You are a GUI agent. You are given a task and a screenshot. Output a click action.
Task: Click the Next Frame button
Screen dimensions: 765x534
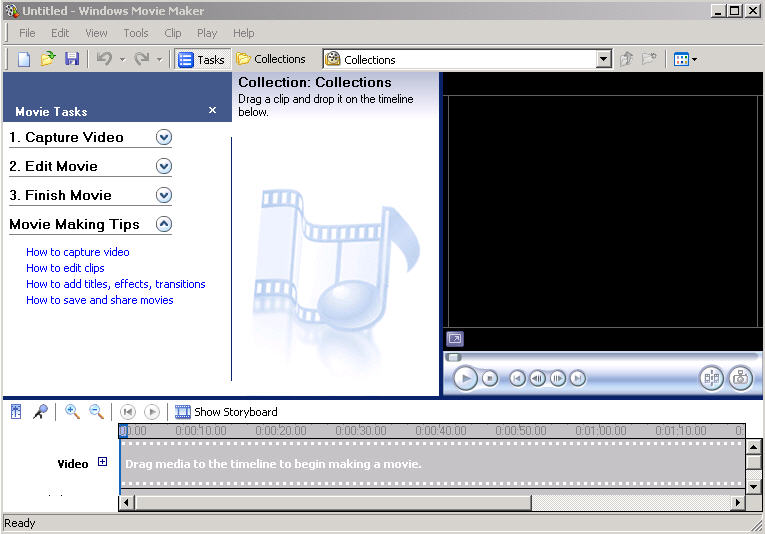(557, 378)
